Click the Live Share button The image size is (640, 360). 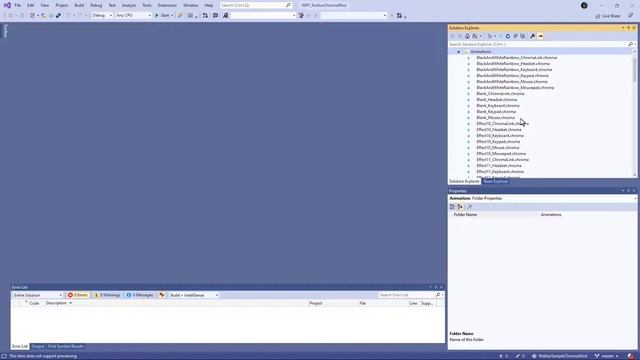[608, 16]
